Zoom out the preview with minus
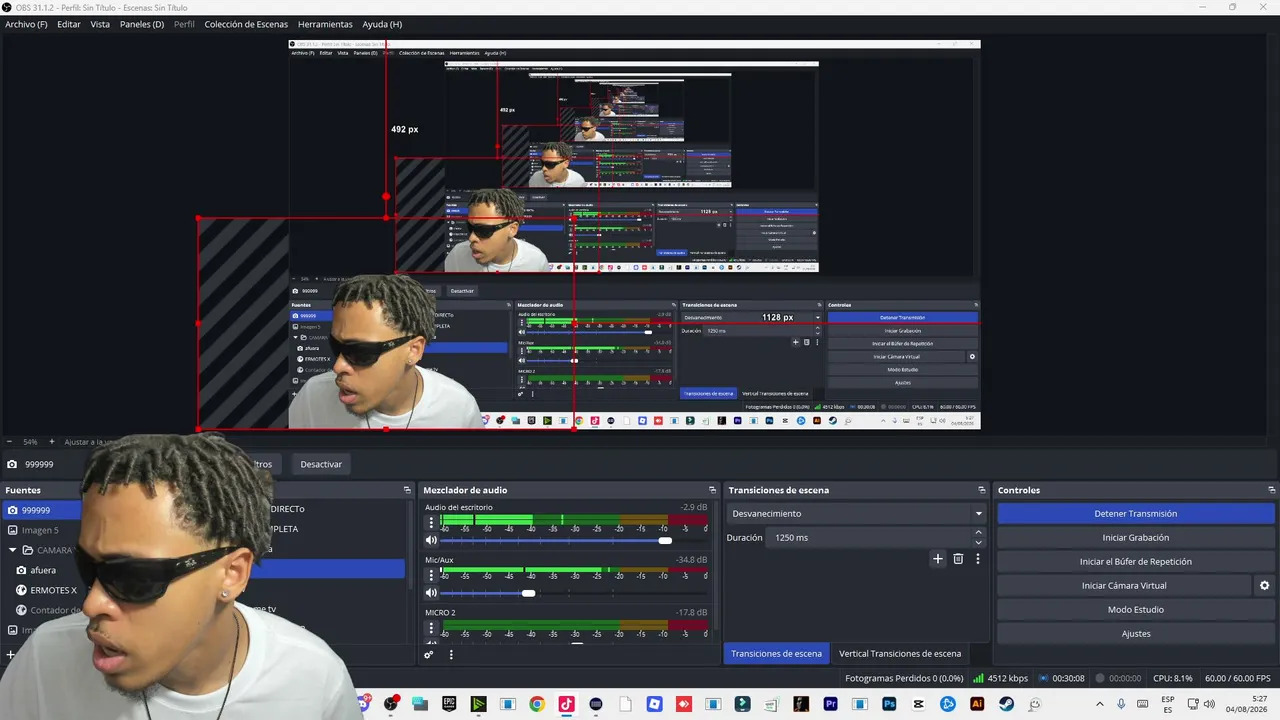This screenshot has width=1280, height=720. coord(9,442)
